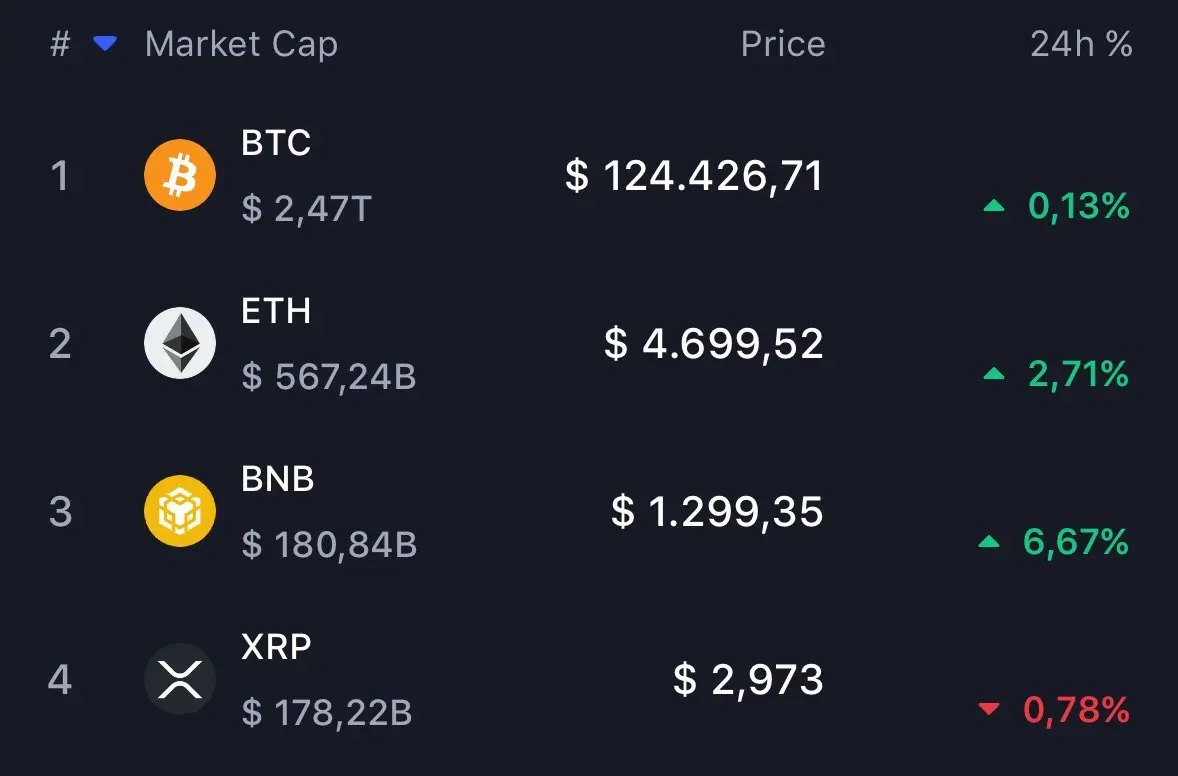Open the BTC coin name link

click(x=276, y=143)
